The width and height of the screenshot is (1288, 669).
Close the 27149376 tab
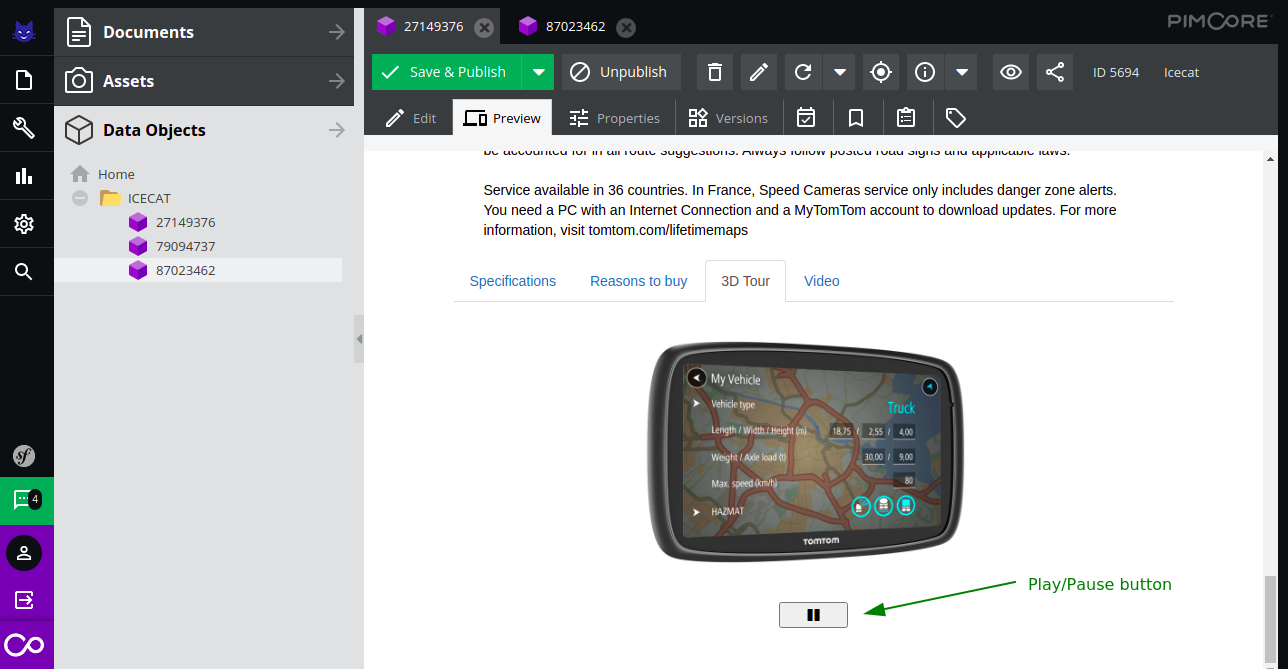click(484, 27)
